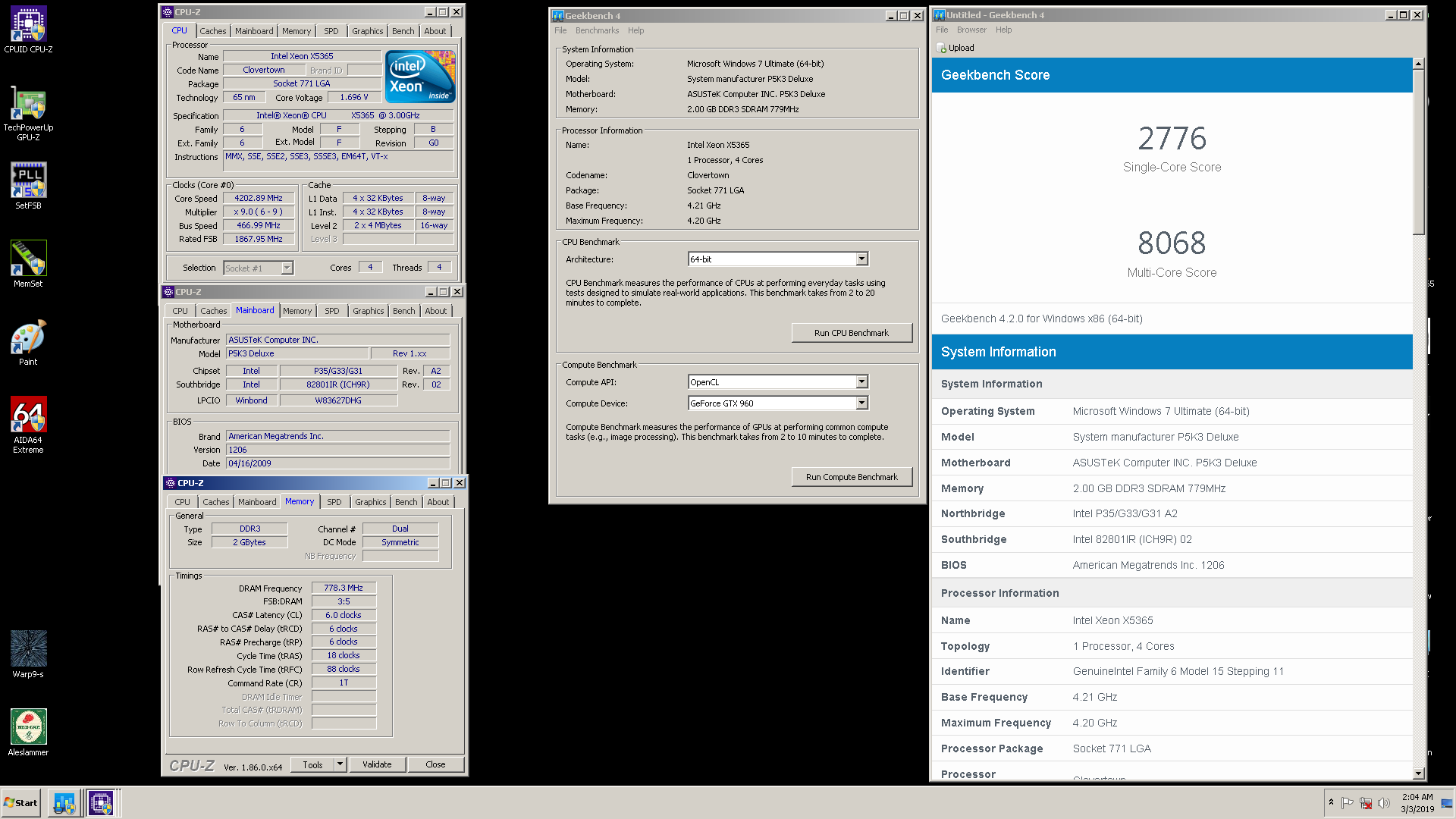Image resolution: width=1456 pixels, height=819 pixels.
Task: Show hidden tray icons arrow
Action: pos(1331,802)
